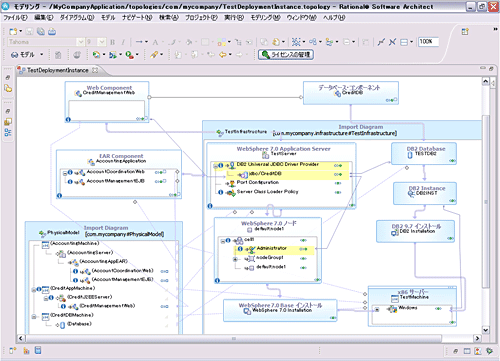Click the yellow back navigation arrow
Image resolution: width=500 pixels, height=361 pixels.
pyautogui.click(x=222, y=55)
